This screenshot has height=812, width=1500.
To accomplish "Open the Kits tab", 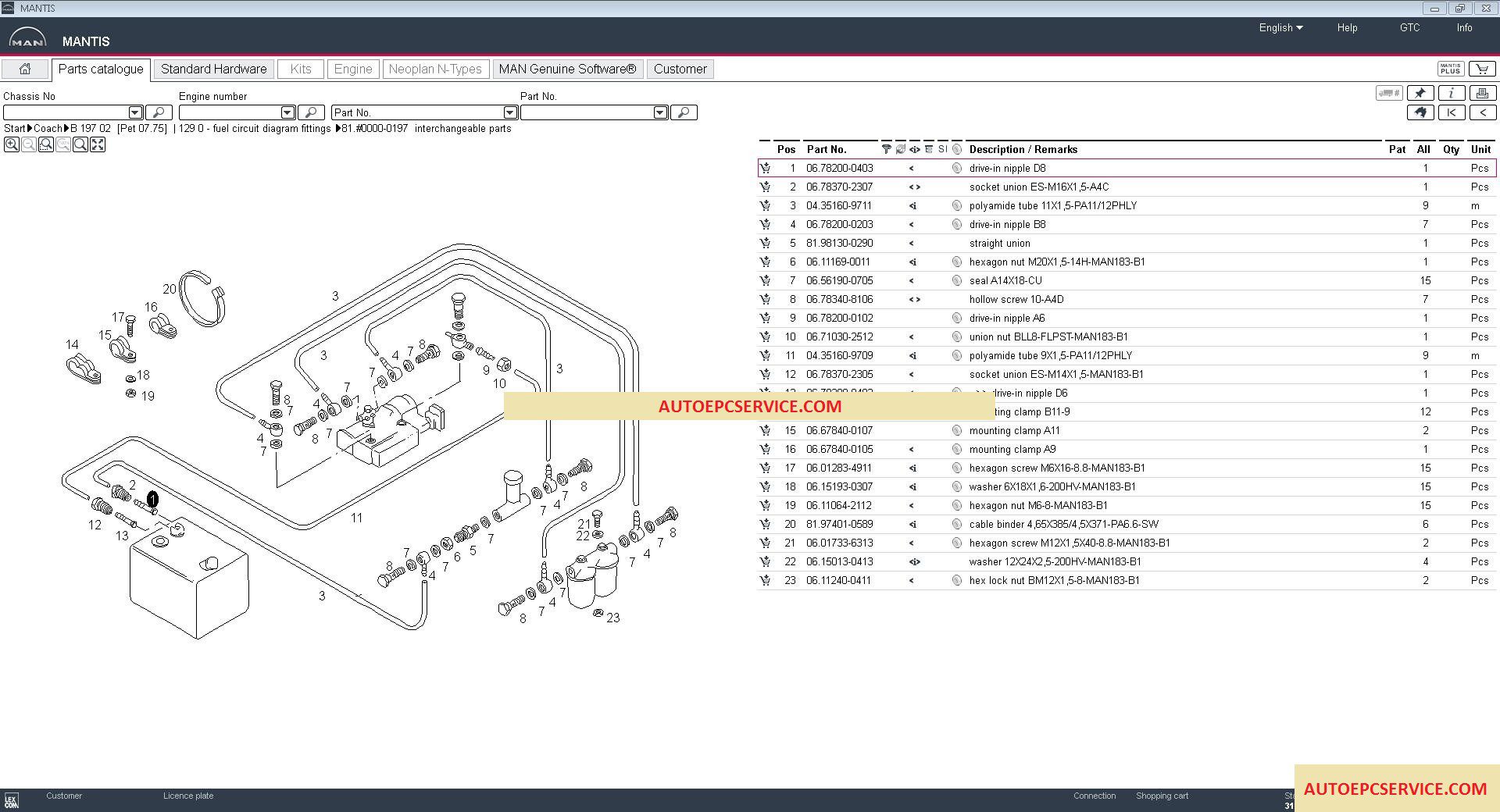I will click(301, 69).
